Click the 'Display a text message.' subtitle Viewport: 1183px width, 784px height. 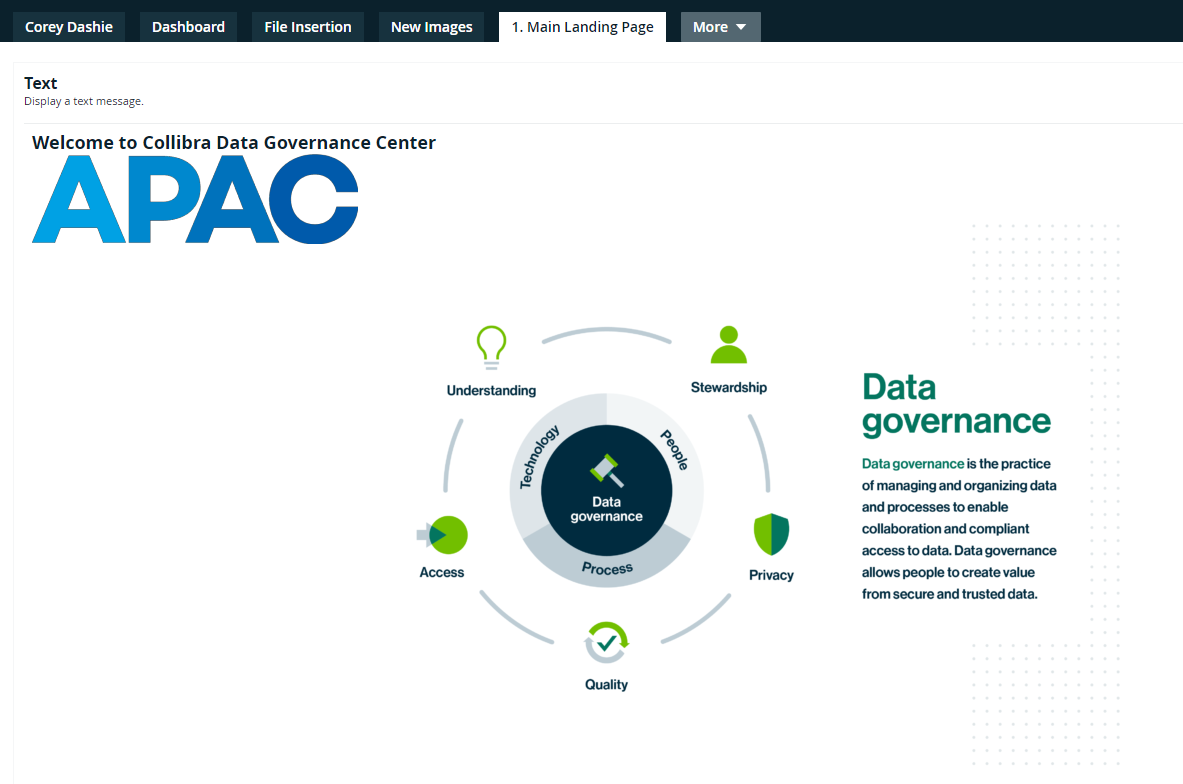tap(84, 101)
